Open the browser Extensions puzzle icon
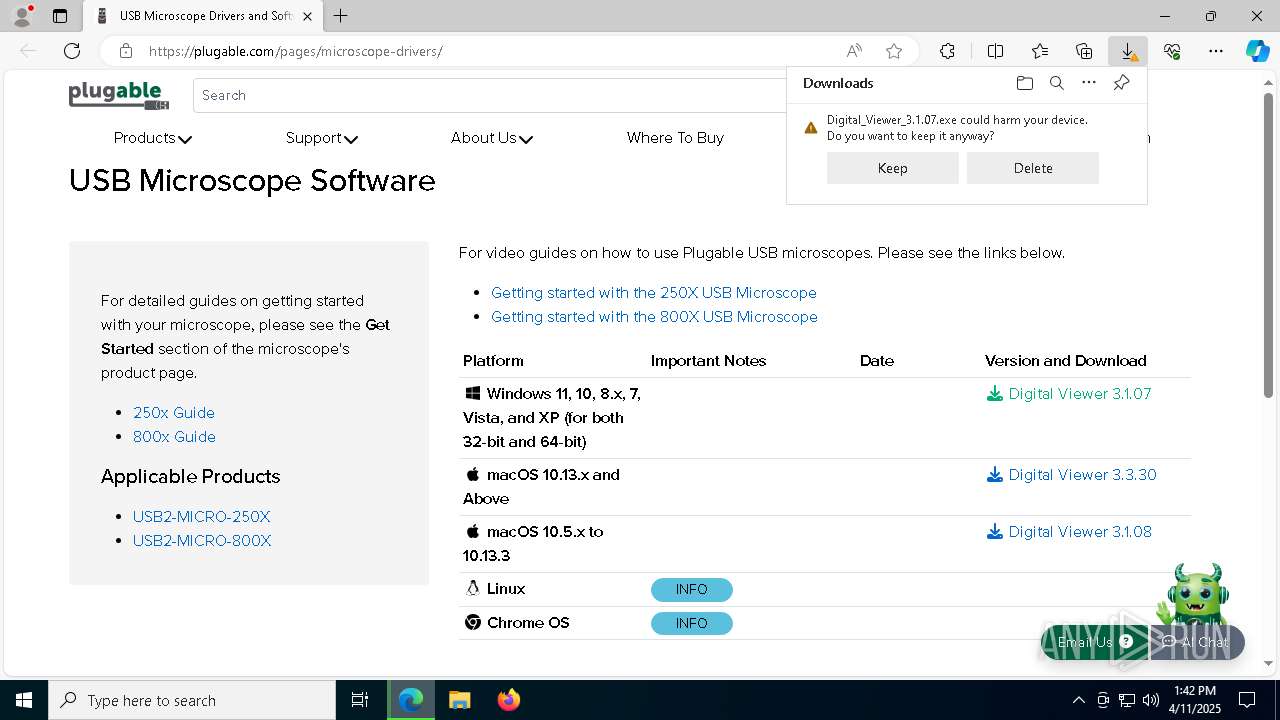The width and height of the screenshot is (1280, 720). (947, 51)
